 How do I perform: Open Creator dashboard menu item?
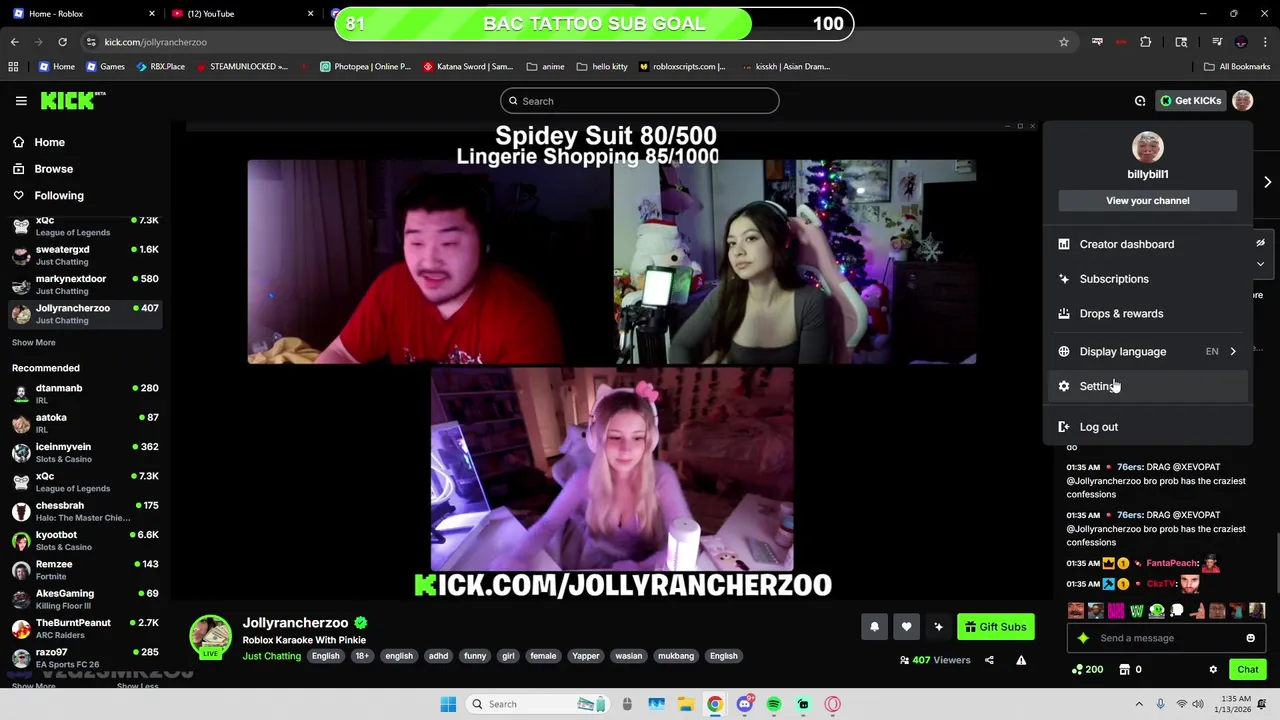(x=1148, y=244)
